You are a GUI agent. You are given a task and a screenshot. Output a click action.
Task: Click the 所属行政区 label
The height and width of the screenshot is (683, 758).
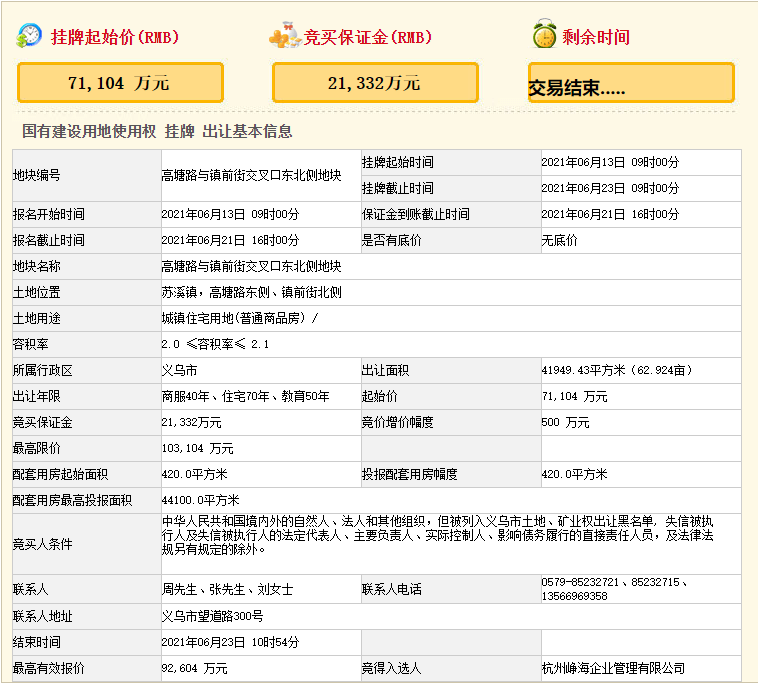coord(43,371)
